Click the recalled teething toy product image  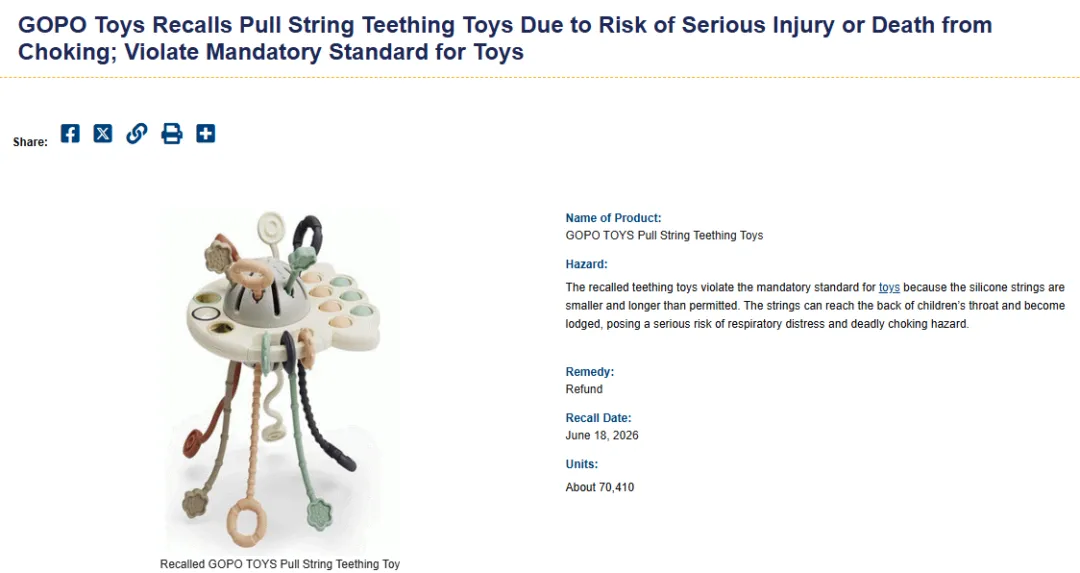click(280, 380)
